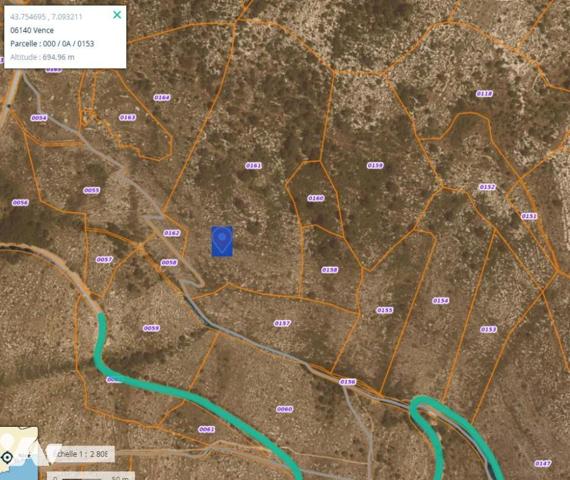Select parcel label 0162
570x480 pixels.
172,233
